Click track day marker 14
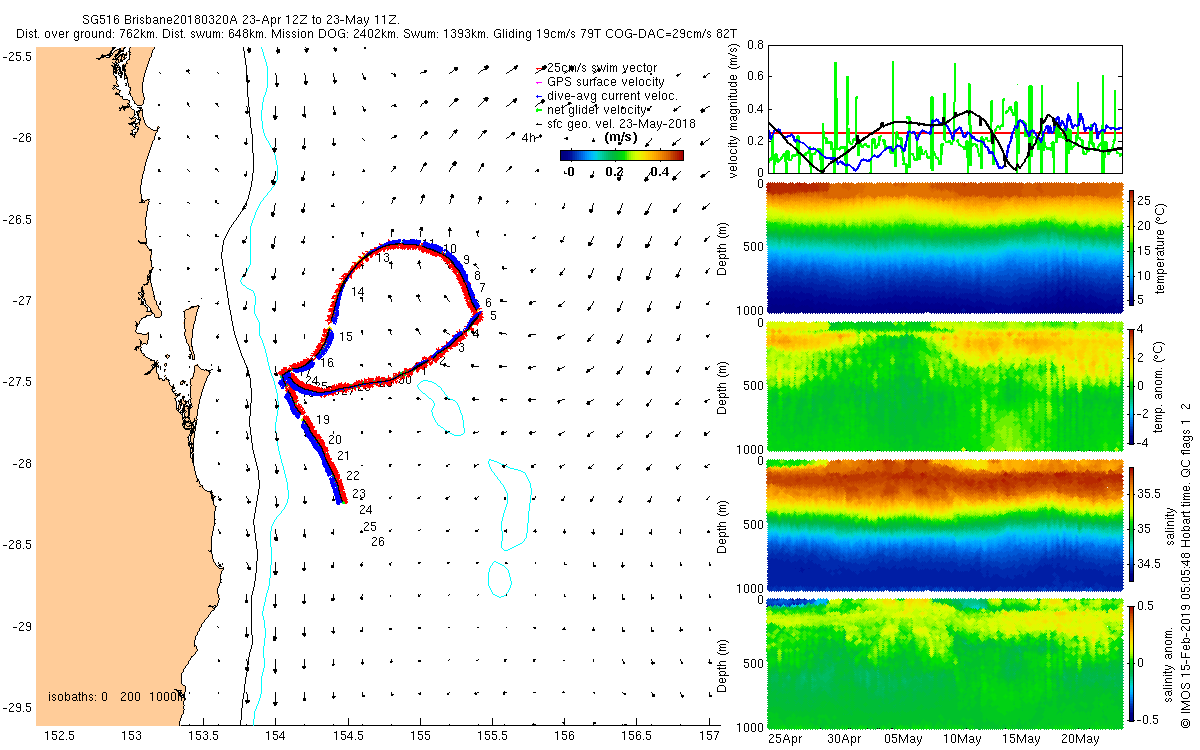Image resolution: width=1200 pixels, height=750 pixels. click(x=358, y=291)
